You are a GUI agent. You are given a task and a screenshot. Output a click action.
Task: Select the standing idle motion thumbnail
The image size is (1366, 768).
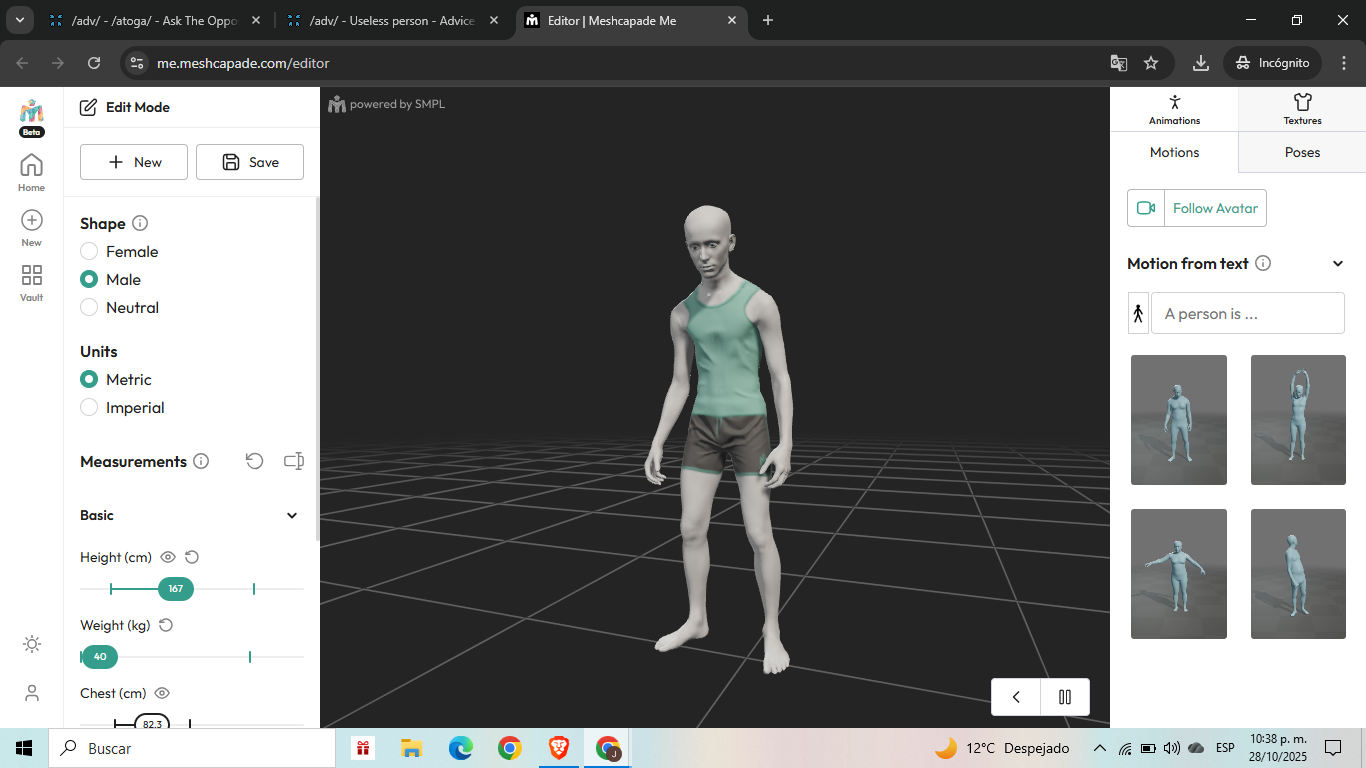tap(1179, 420)
